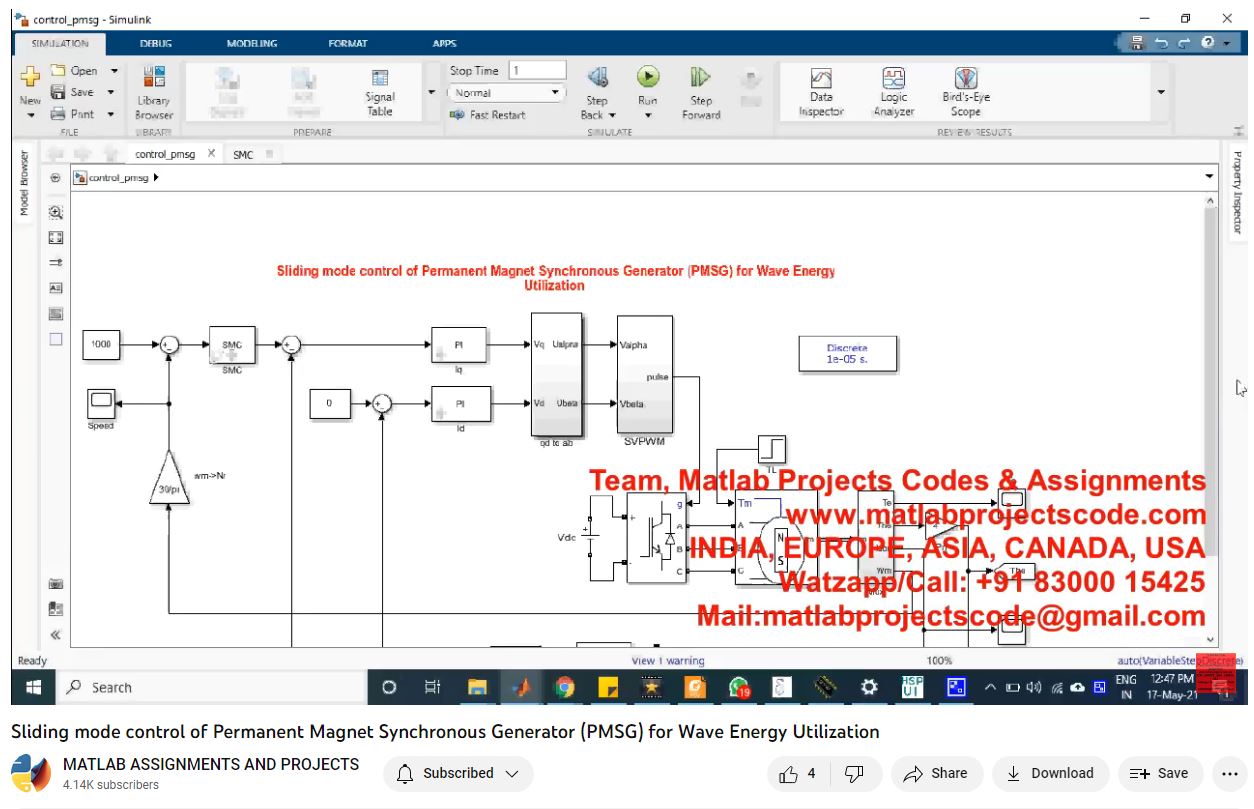The width and height of the screenshot is (1254, 809).
Task: Open the Library Browser
Action: coord(154,92)
